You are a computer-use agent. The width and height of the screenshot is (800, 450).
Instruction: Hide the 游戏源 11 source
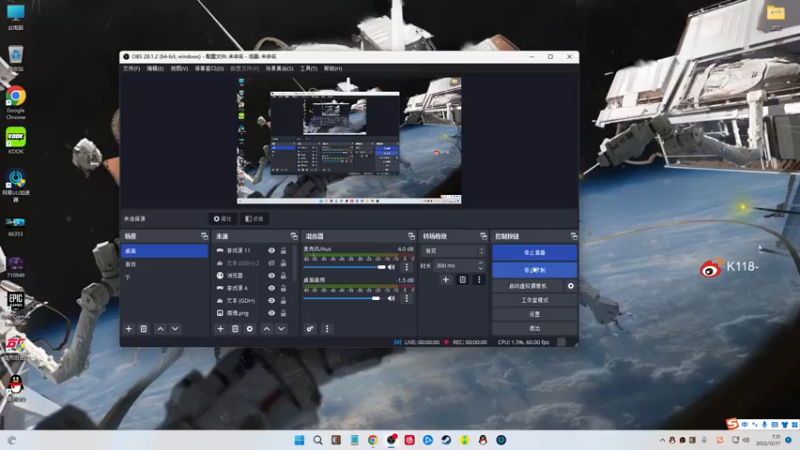271,251
